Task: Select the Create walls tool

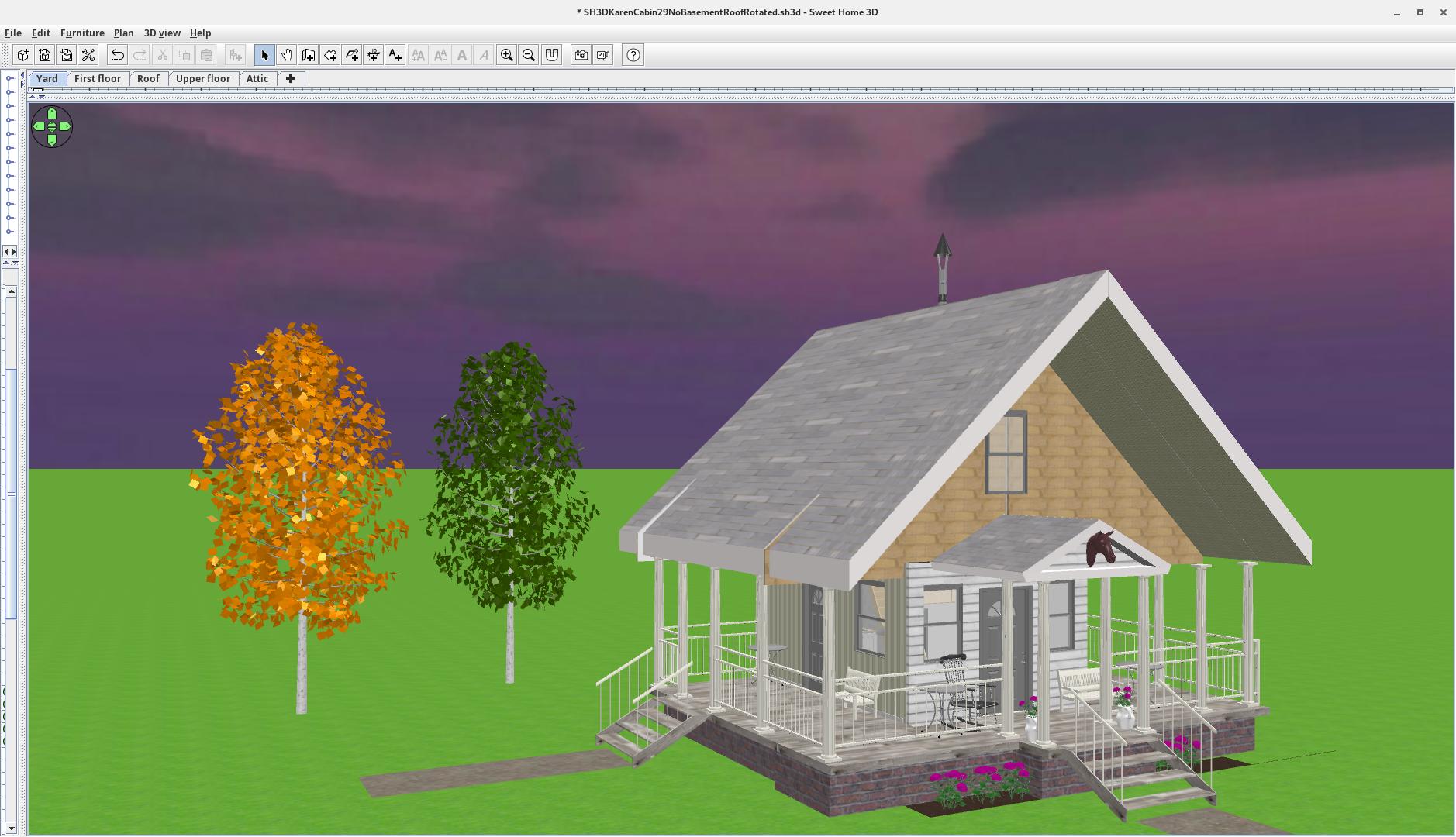Action: pyautogui.click(x=308, y=55)
